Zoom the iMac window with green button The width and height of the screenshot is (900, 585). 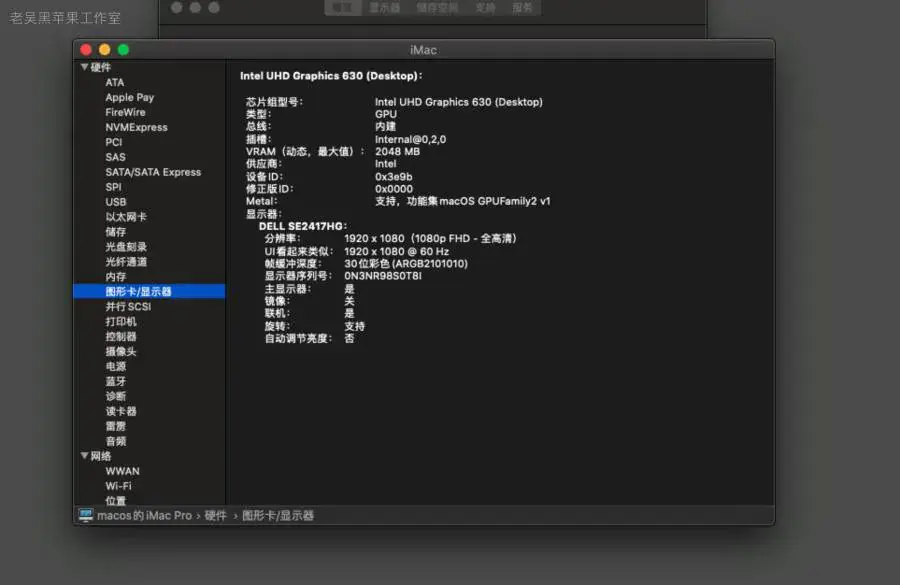tap(123, 50)
